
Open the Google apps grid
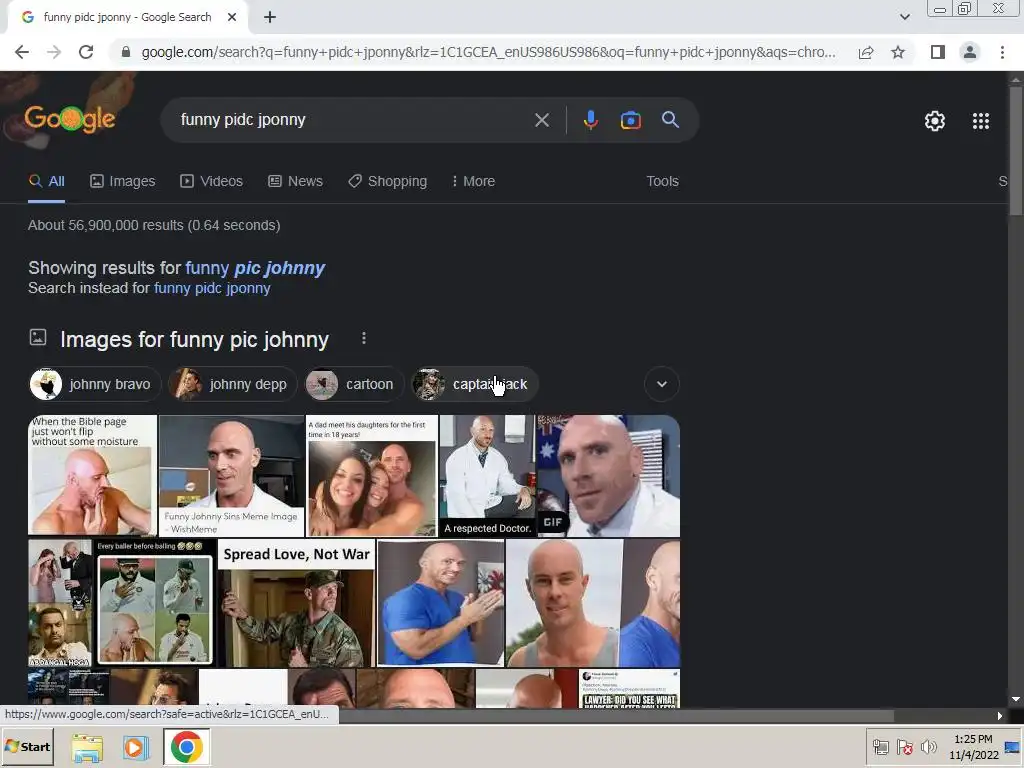[x=980, y=121]
